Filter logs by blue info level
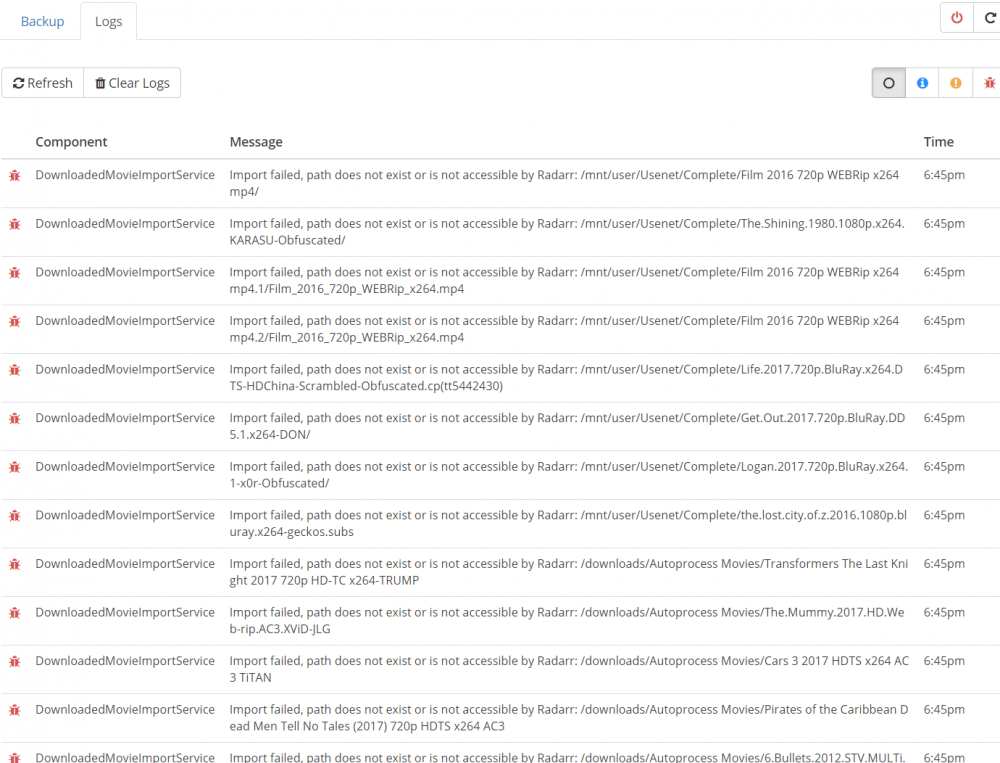Viewport: 1000px width, 763px height. tap(922, 83)
